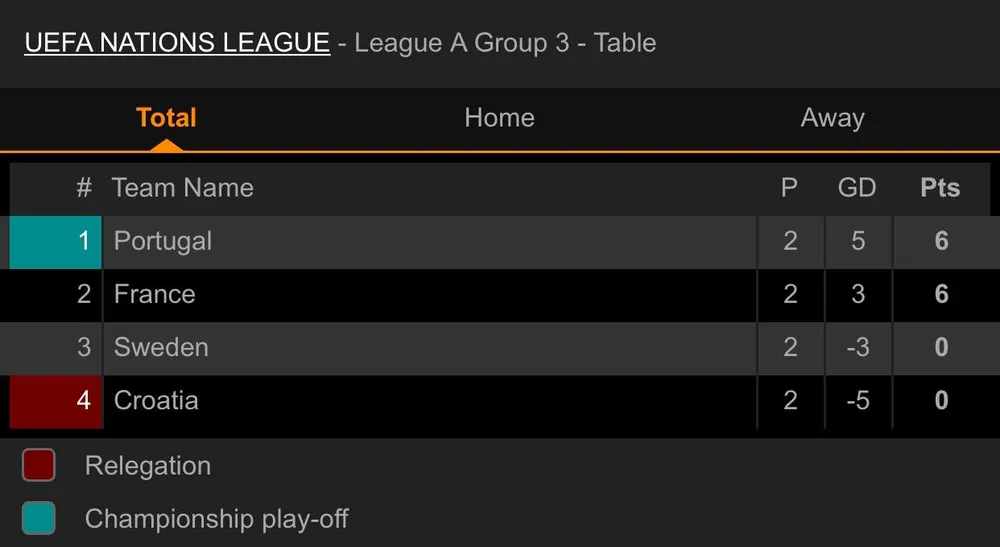Select the Total tab
Viewport: 1000px width, 547px height.
[166, 118]
